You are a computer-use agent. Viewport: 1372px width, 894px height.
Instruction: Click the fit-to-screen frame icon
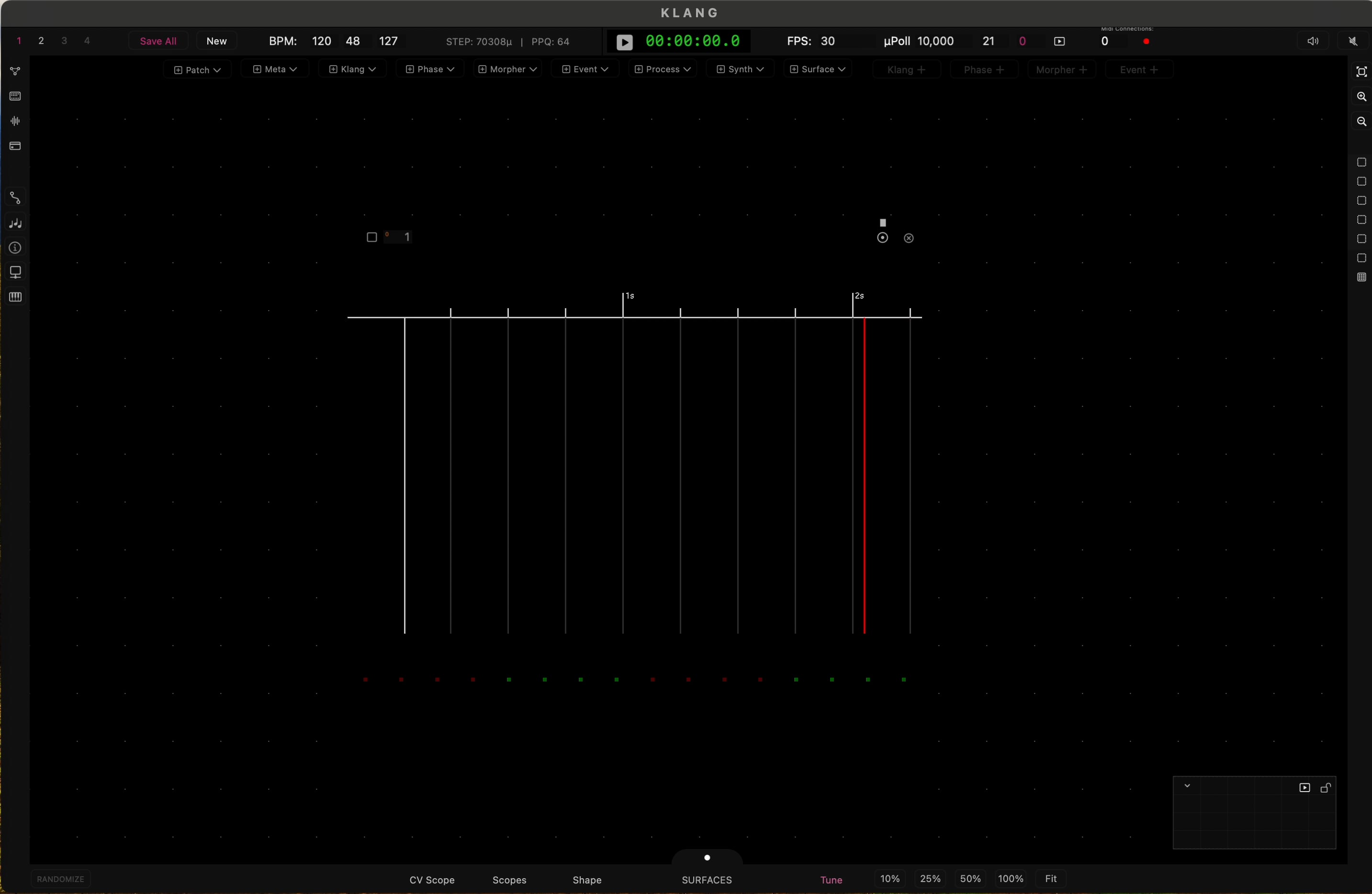tap(1361, 71)
